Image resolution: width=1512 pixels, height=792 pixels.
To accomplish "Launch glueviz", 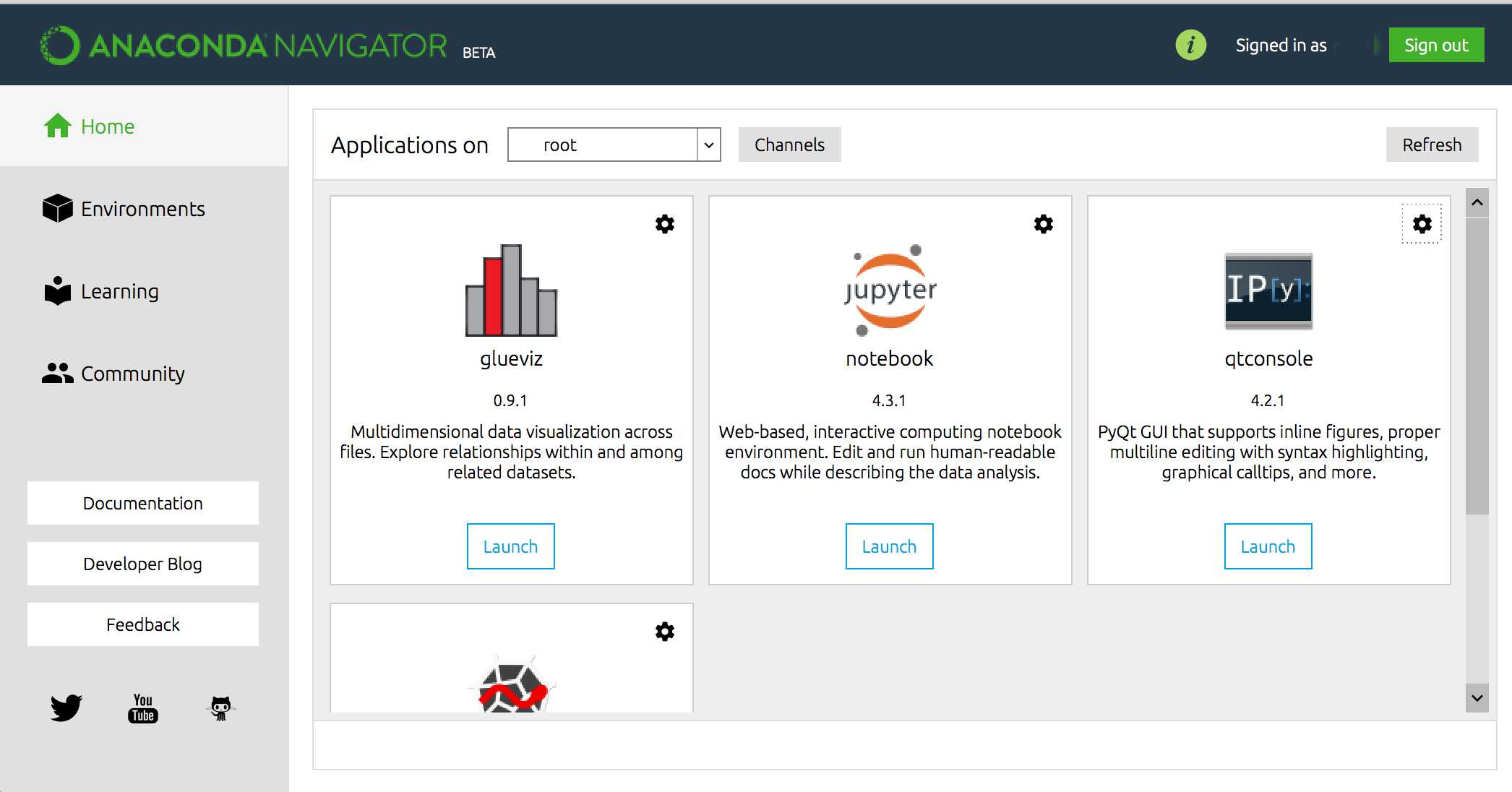I will tap(511, 546).
